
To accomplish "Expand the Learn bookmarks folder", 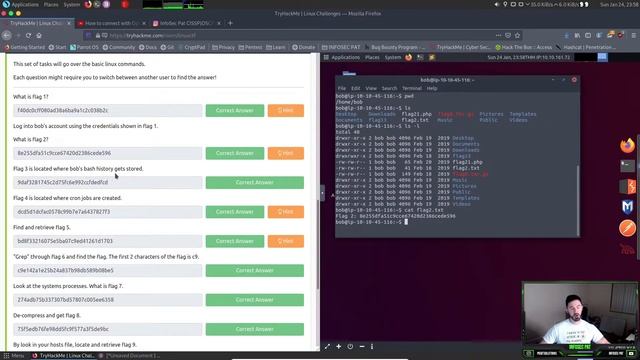I will point(276,47).
